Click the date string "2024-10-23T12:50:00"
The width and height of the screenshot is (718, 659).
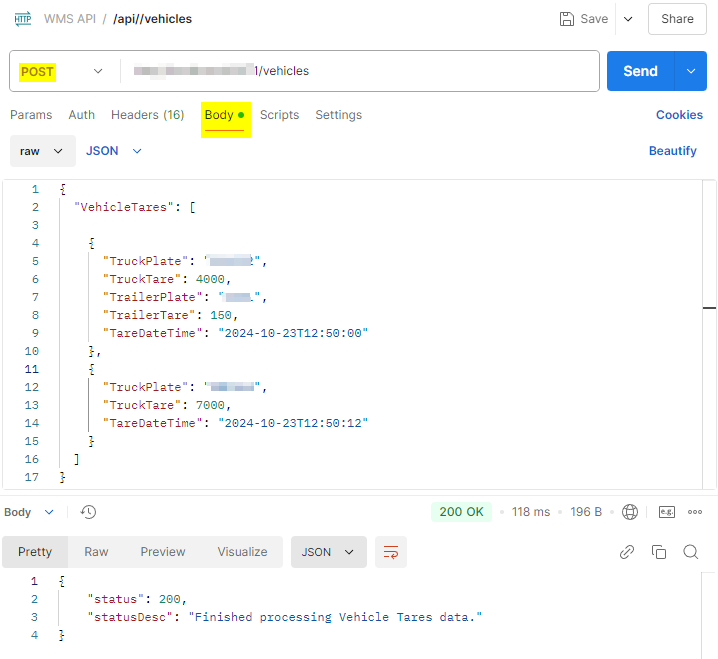pos(293,333)
